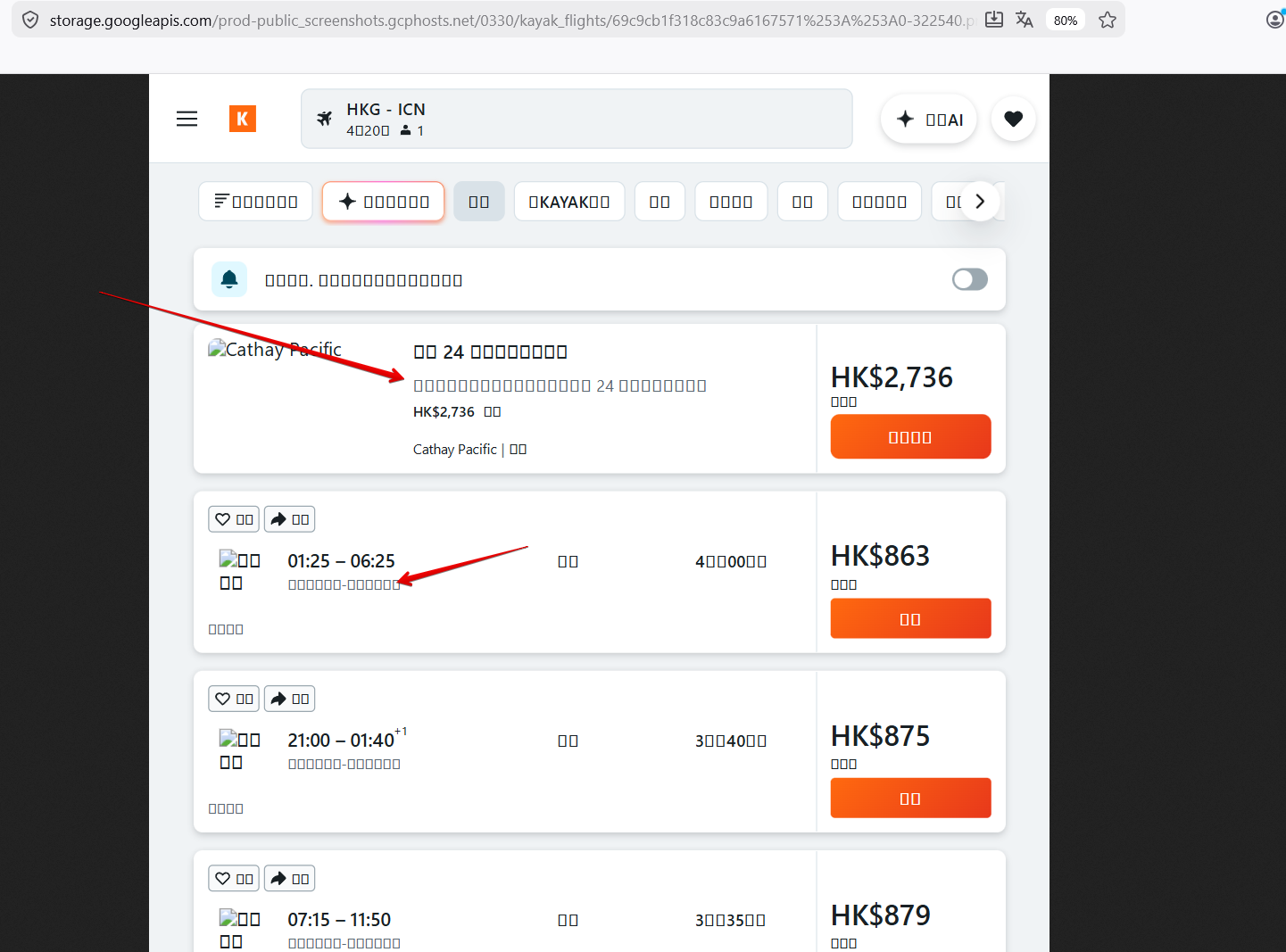Share the 21:00 – 01:40 flight
The height and width of the screenshot is (952, 1286).
290,699
